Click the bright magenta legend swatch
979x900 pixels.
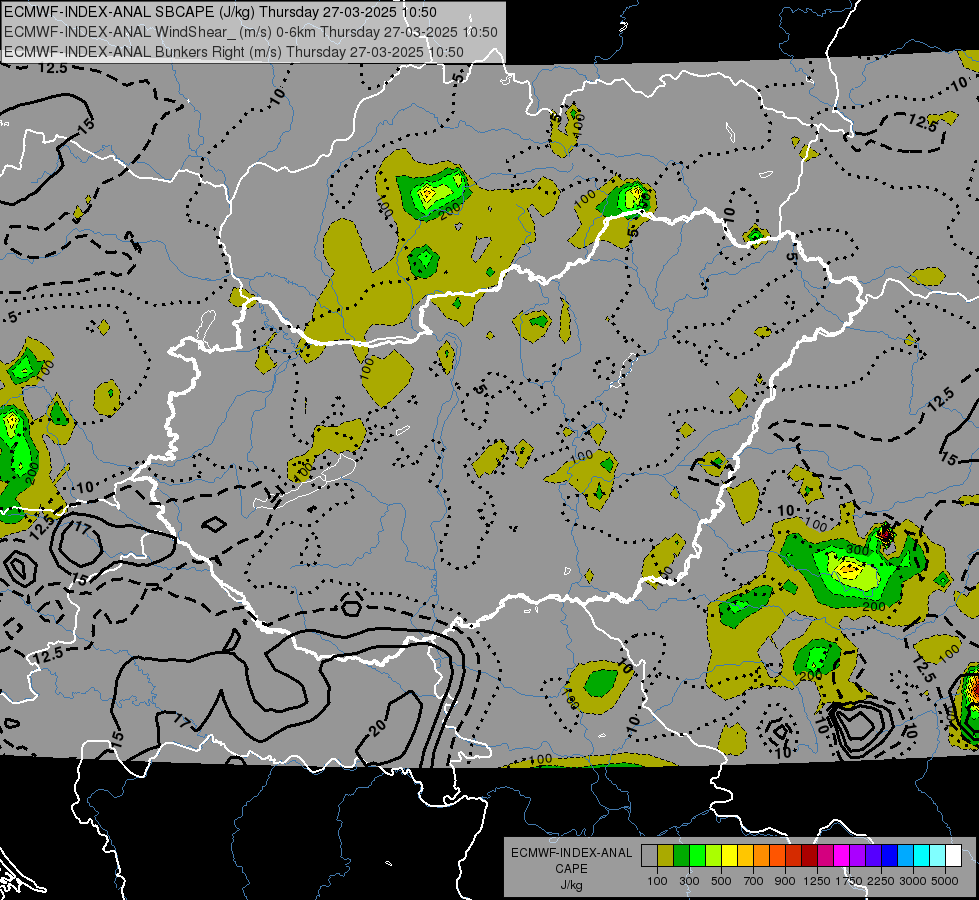pyautogui.click(x=842, y=856)
